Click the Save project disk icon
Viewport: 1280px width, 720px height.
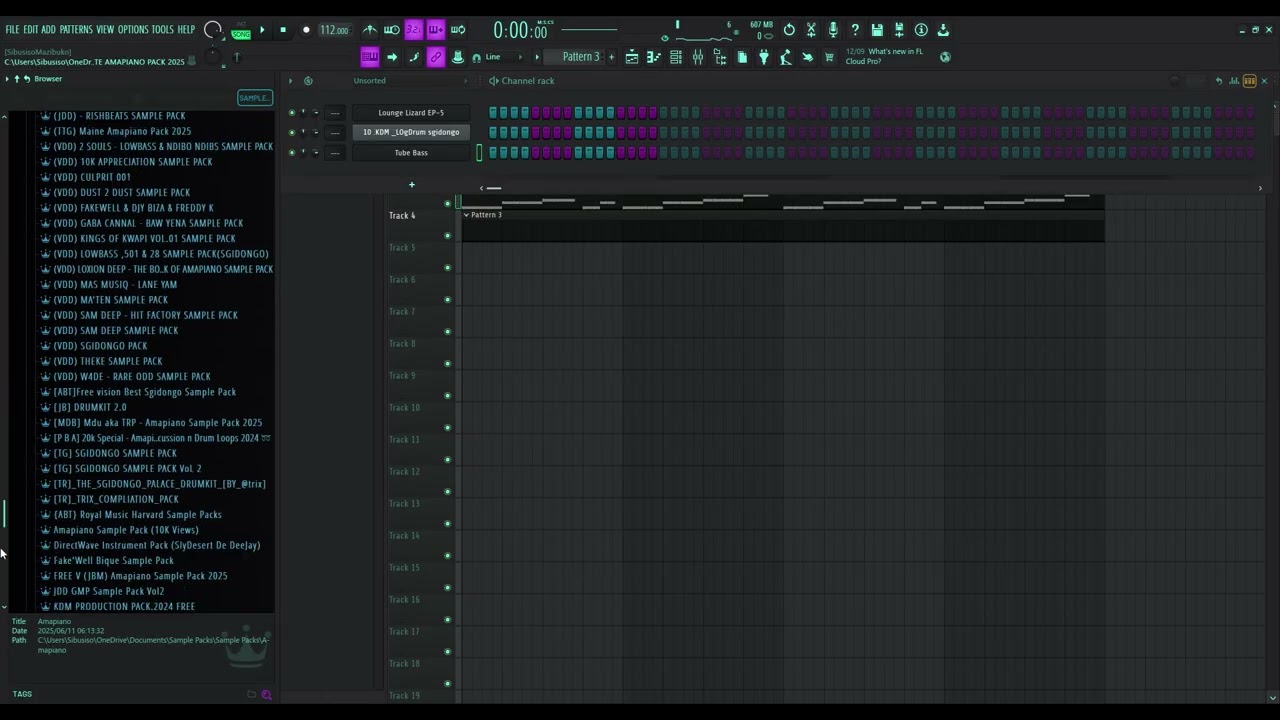pyautogui.click(x=877, y=30)
